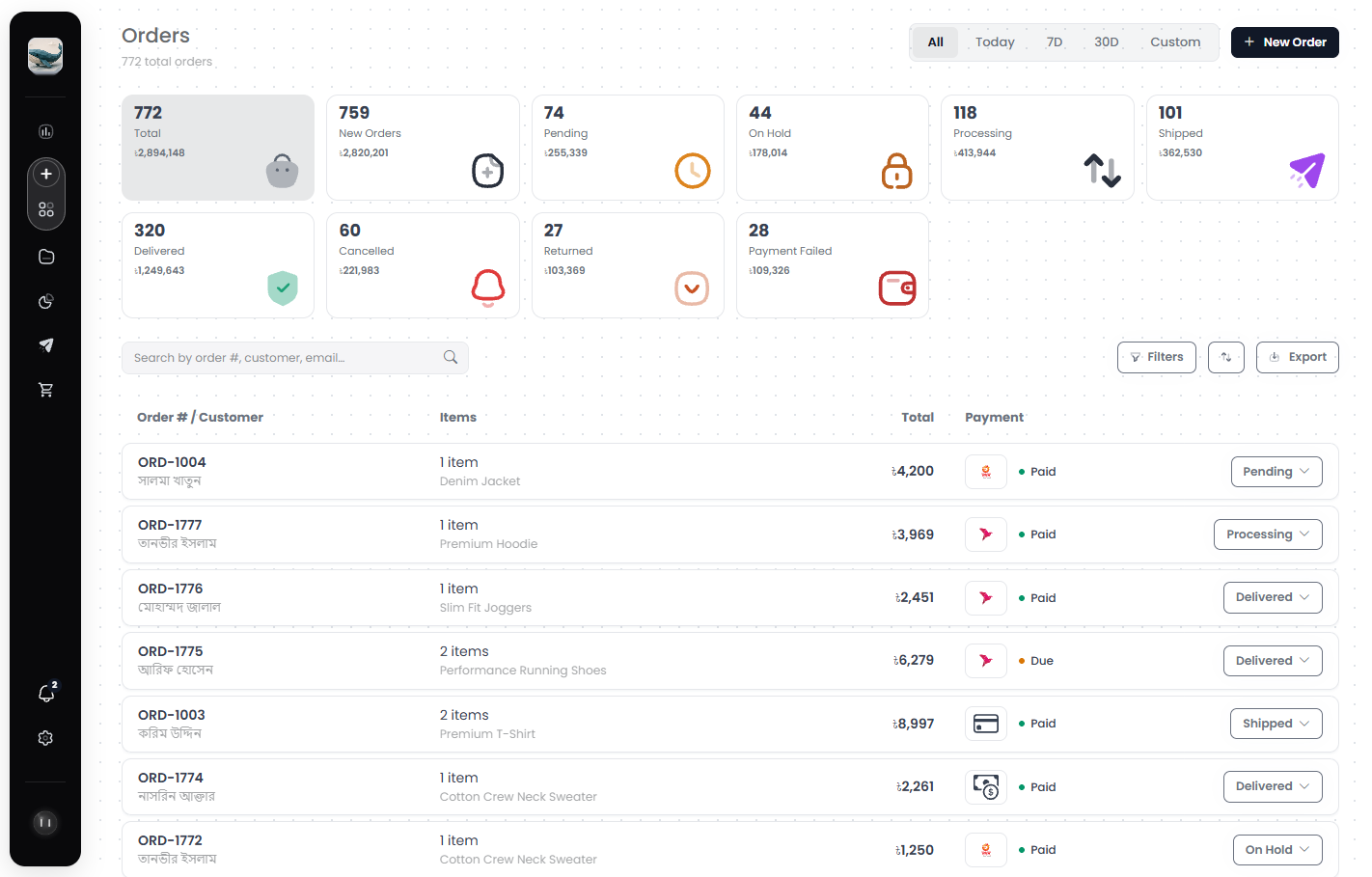Viewport: 1372px width, 877px height.
Task: Select the 30D date range
Action: [1107, 42]
